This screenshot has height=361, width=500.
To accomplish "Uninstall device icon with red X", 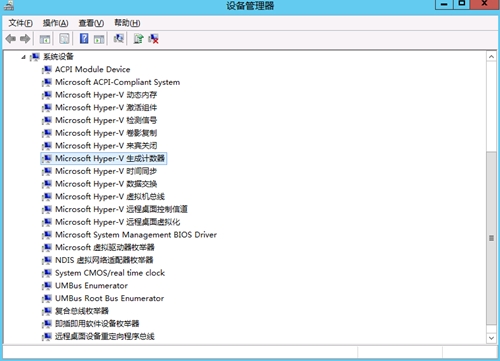I will (154, 39).
